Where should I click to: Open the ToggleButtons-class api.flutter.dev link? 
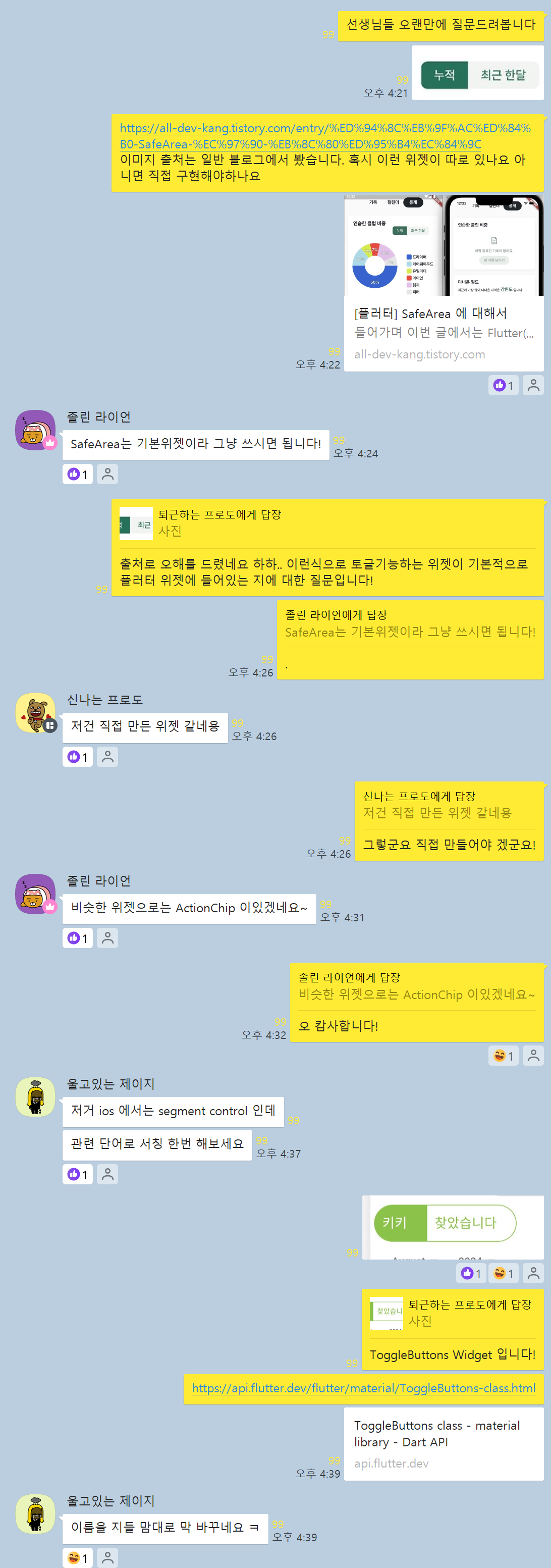[363, 1388]
